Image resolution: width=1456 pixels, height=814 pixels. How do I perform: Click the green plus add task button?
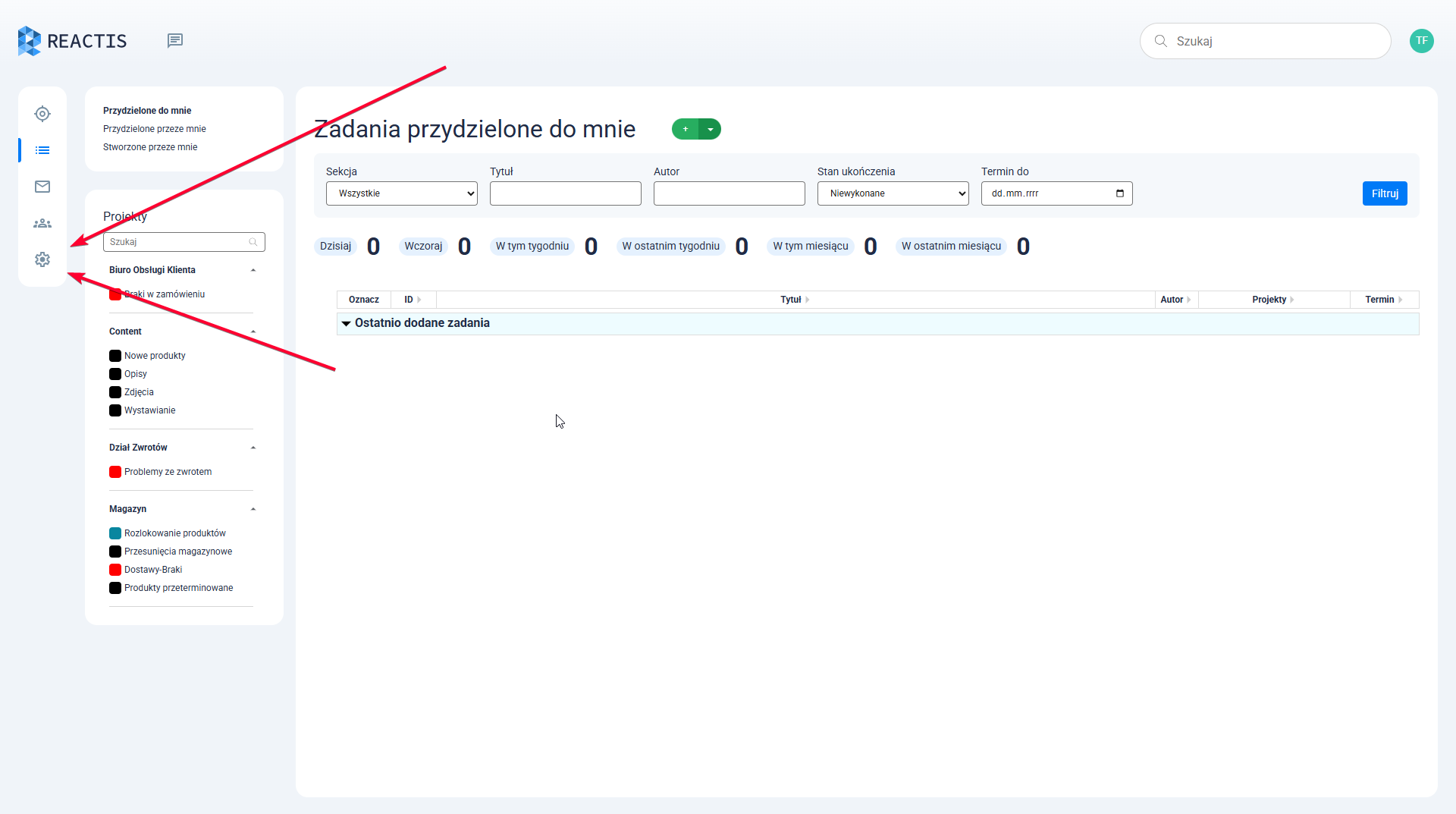point(686,130)
